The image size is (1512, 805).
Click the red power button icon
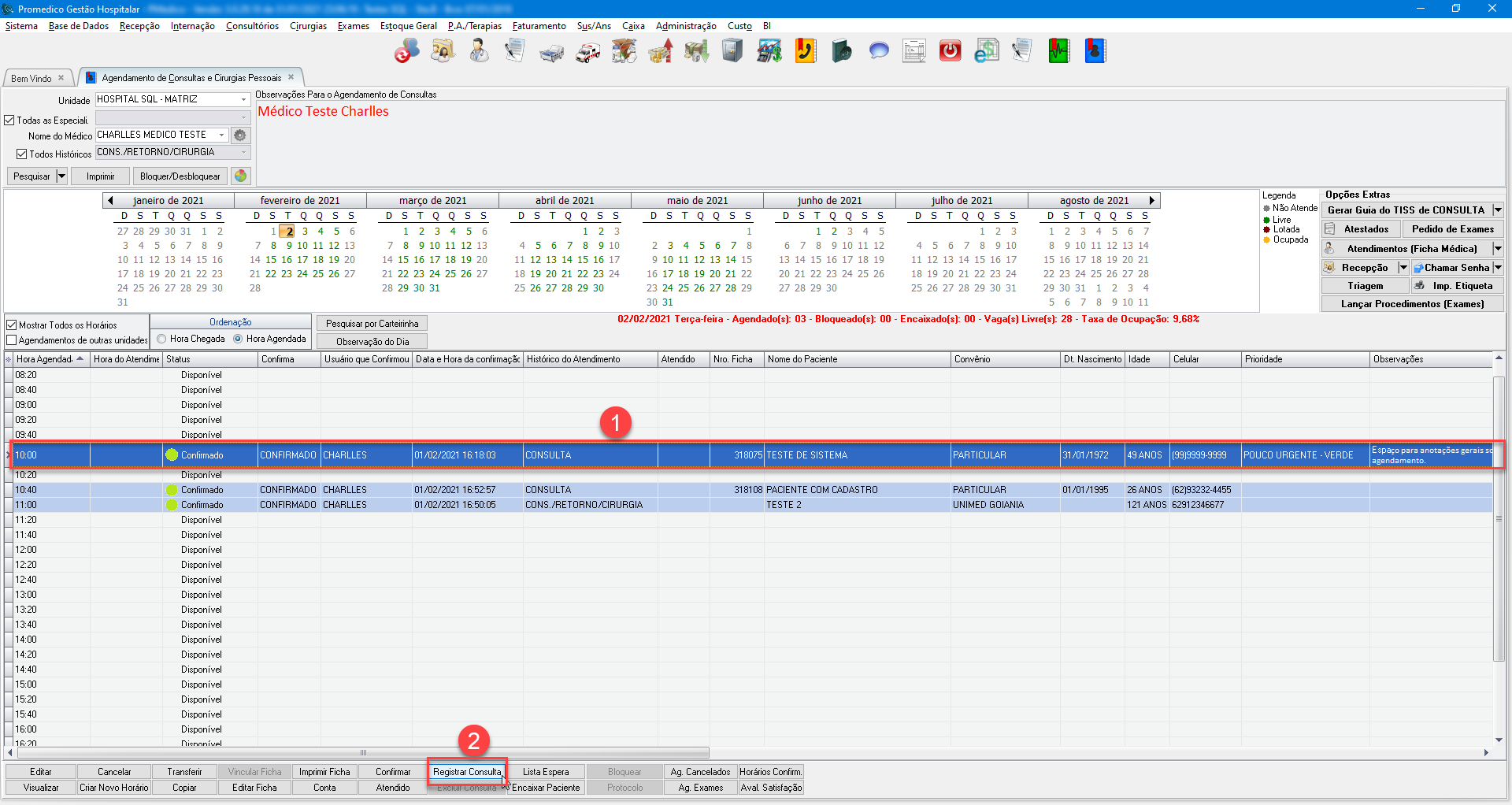(951, 51)
